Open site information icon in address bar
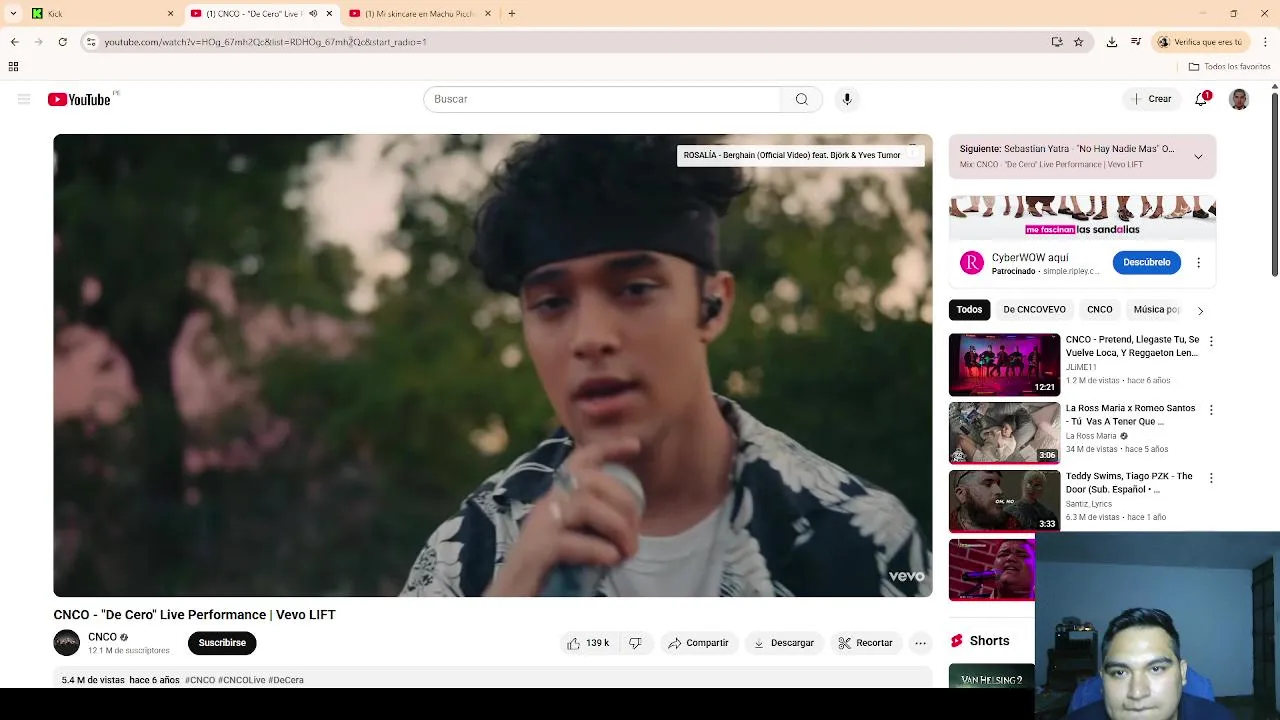1280x720 pixels. (91, 42)
